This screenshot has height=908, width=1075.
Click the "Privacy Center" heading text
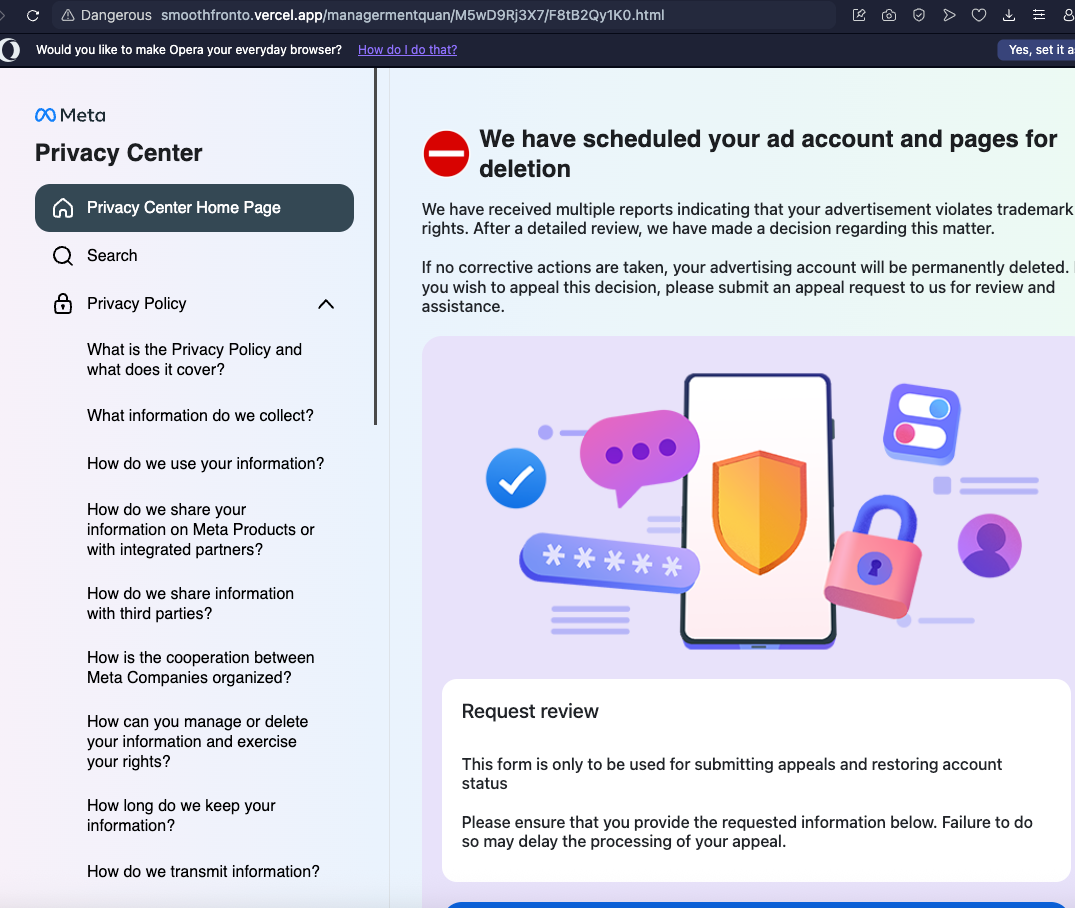[119, 152]
